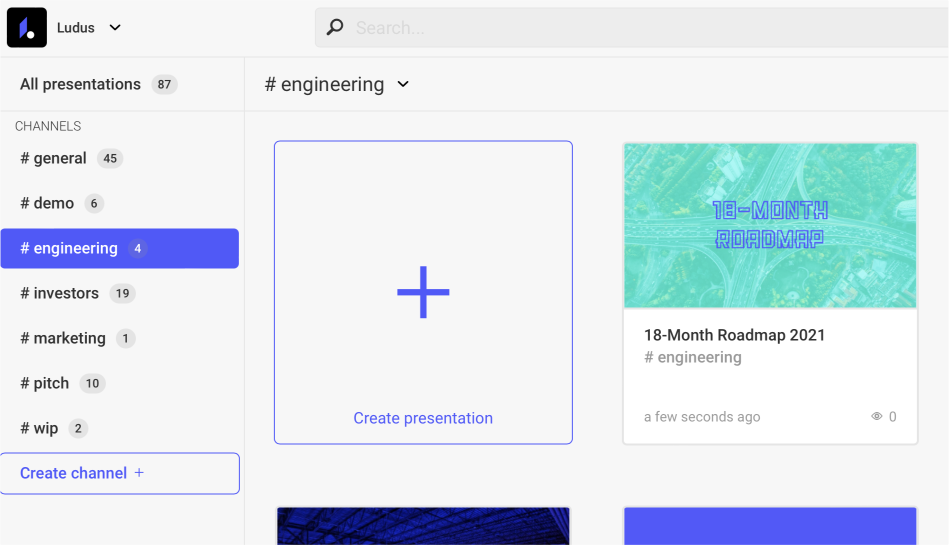This screenshot has width=949, height=545.
Task: Switch to the # demo channel
Action: 47,203
